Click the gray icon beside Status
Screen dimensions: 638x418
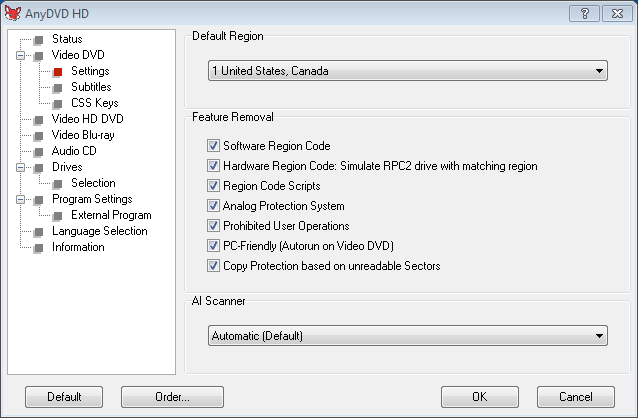(38, 39)
